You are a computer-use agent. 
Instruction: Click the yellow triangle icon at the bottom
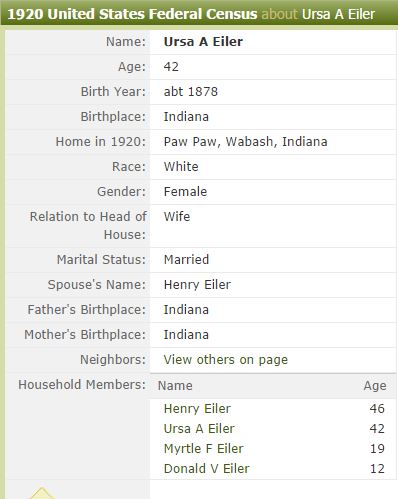42,493
